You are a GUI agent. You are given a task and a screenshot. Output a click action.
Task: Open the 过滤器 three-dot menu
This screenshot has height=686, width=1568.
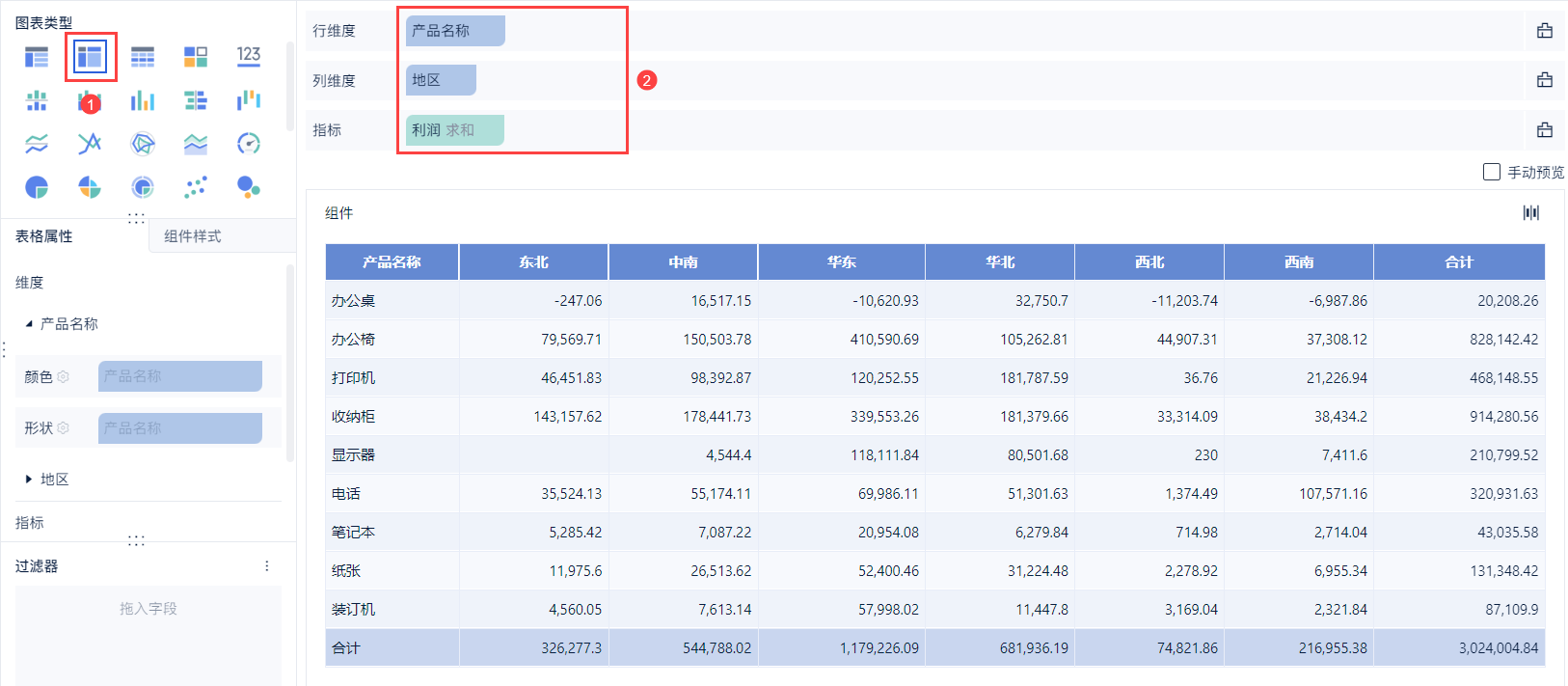click(267, 566)
